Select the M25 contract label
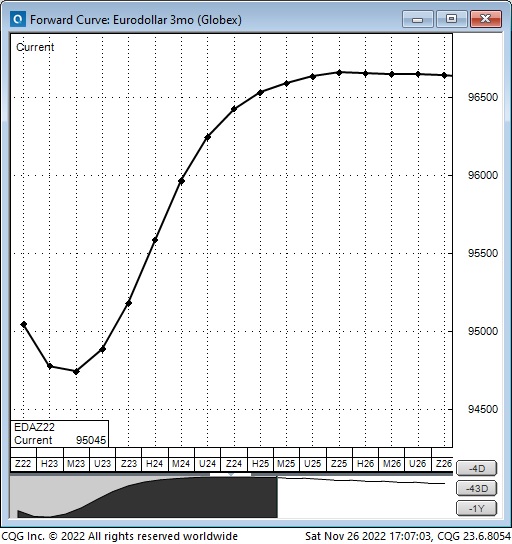Image resolution: width=512 pixels, height=544 pixels. pos(286,464)
